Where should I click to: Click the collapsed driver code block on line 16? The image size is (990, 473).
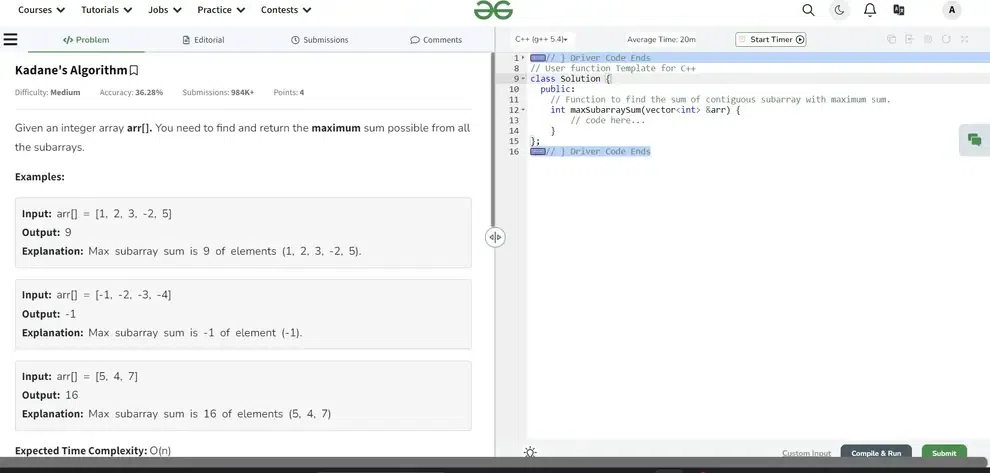pos(538,152)
